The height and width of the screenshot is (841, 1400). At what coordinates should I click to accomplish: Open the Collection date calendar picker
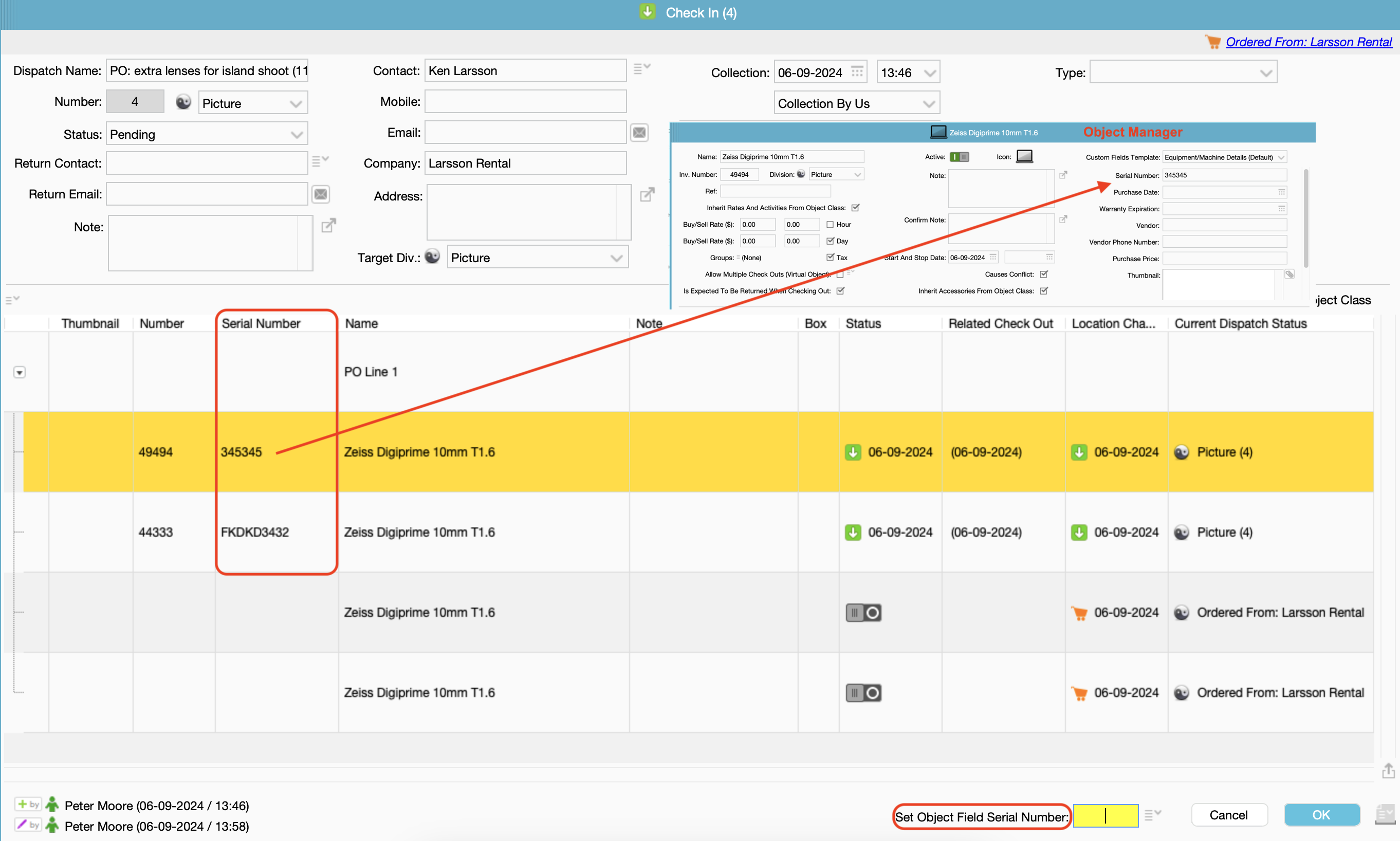857,72
